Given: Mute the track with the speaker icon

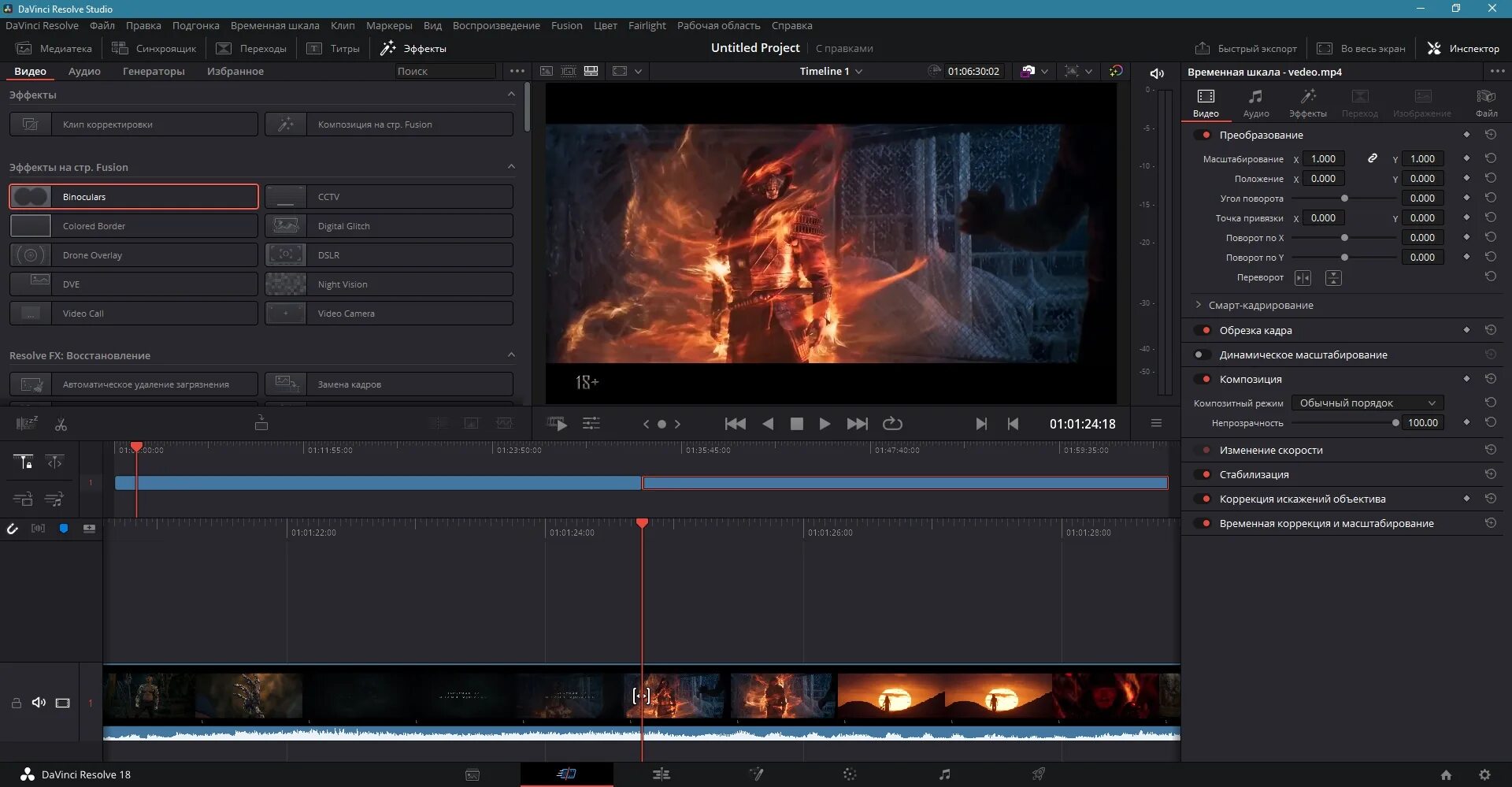Looking at the screenshot, I should (x=39, y=703).
